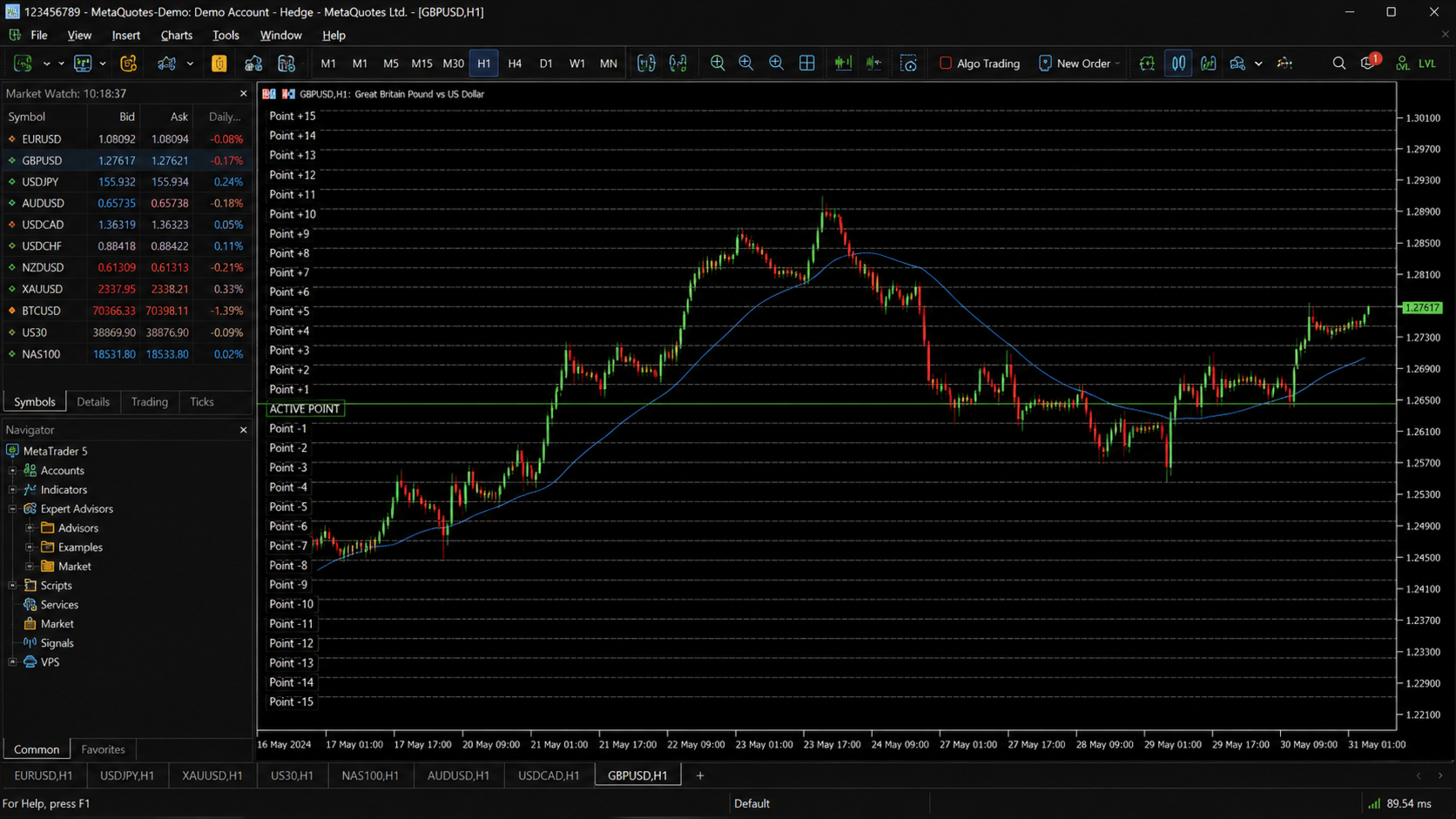Switch timeframe to D1
The image size is (1456, 819).
coord(546,64)
